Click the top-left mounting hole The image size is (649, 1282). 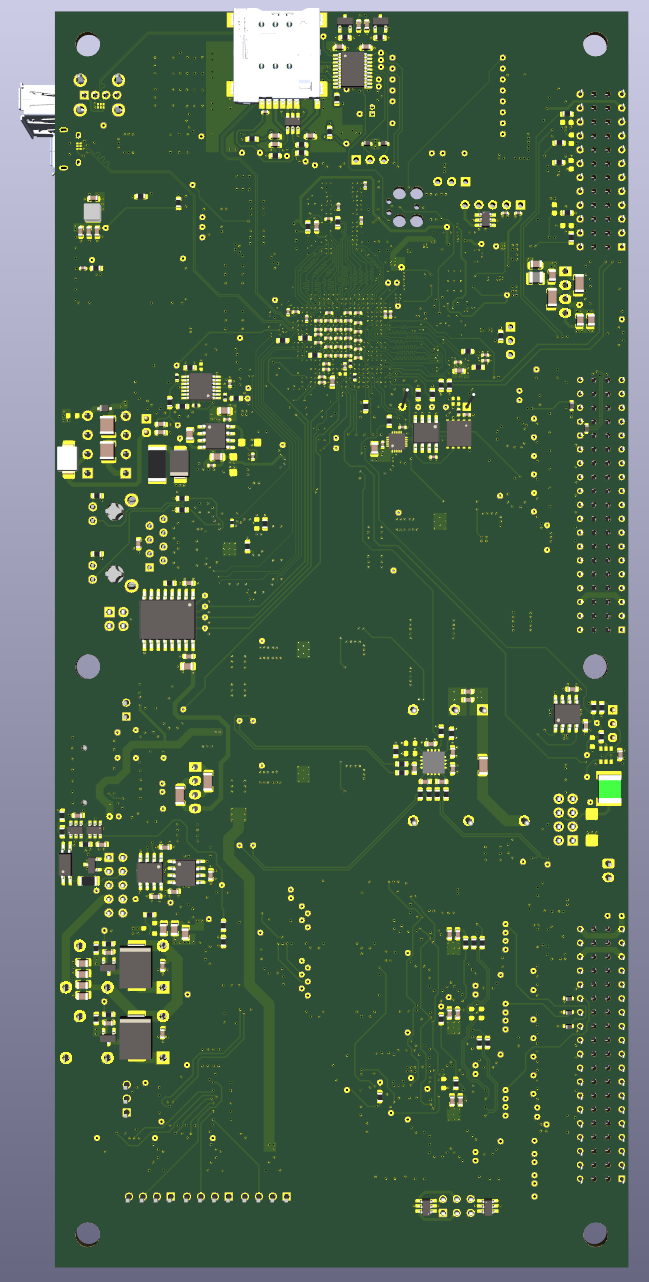point(88,45)
